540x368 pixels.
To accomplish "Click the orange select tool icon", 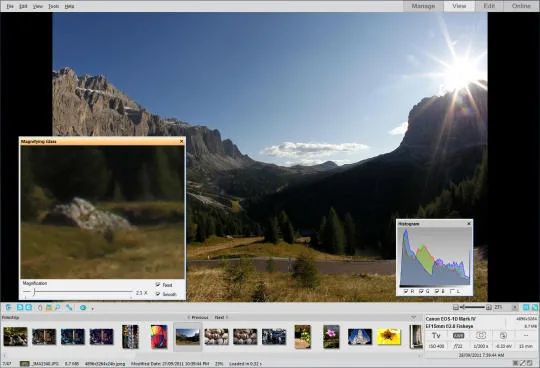I will (49, 307).
